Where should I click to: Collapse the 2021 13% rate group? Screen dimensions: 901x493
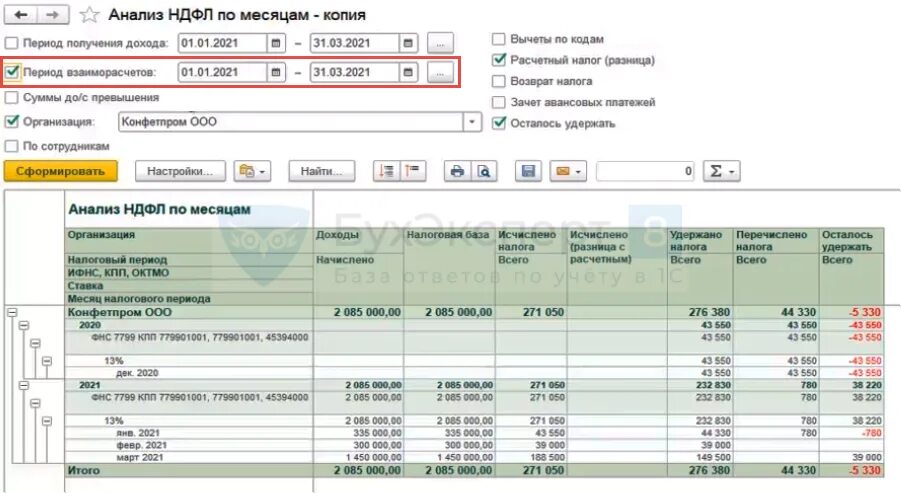[47, 421]
